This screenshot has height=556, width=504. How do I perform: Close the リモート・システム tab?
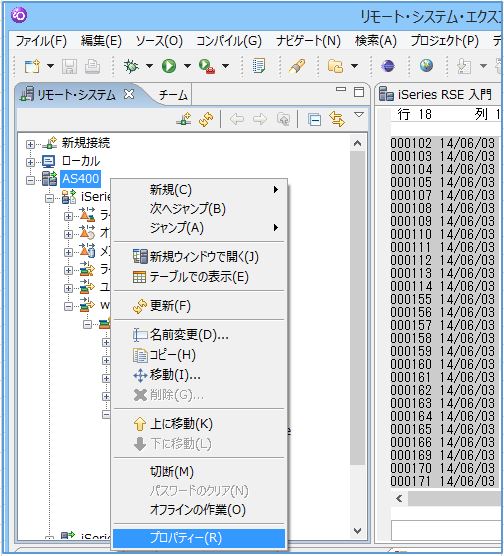[x=129, y=94]
